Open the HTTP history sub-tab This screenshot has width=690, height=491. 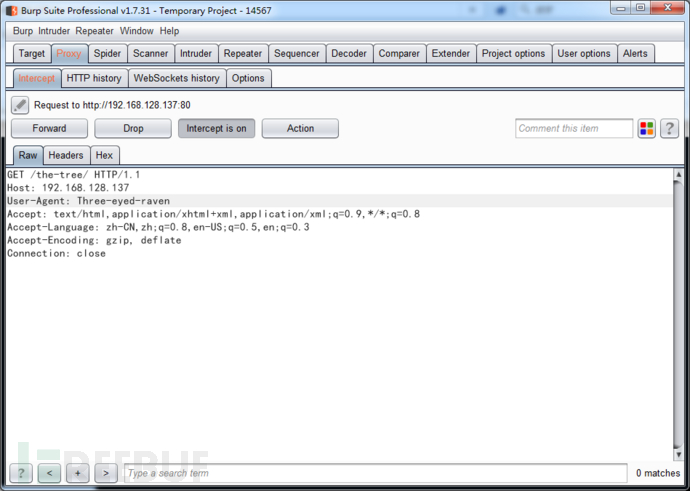94,78
